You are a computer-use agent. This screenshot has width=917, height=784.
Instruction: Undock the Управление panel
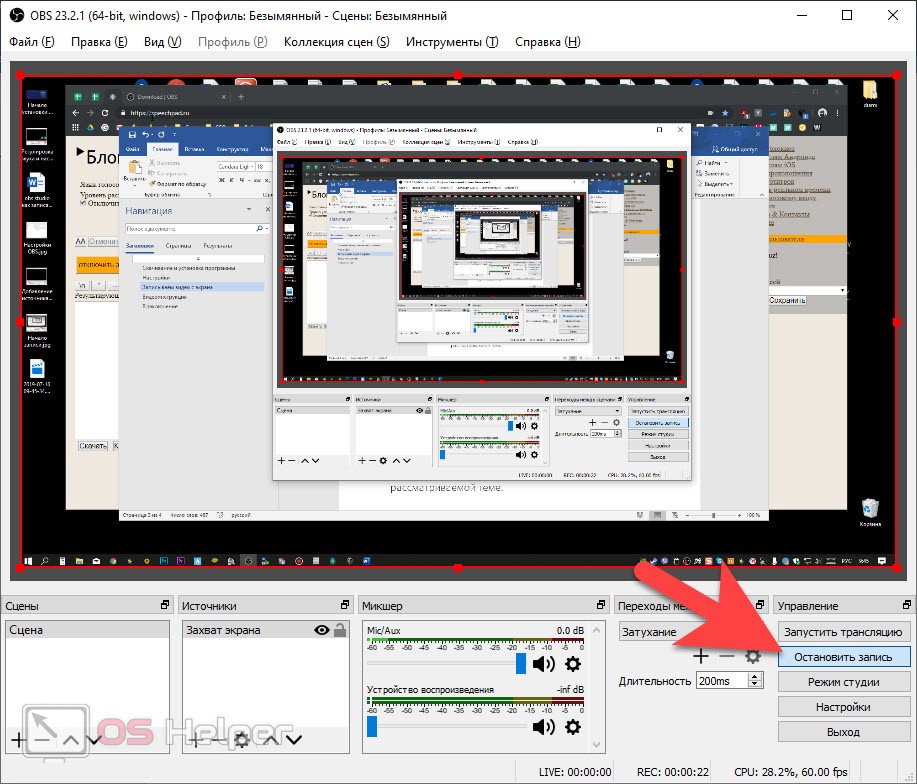tap(906, 606)
